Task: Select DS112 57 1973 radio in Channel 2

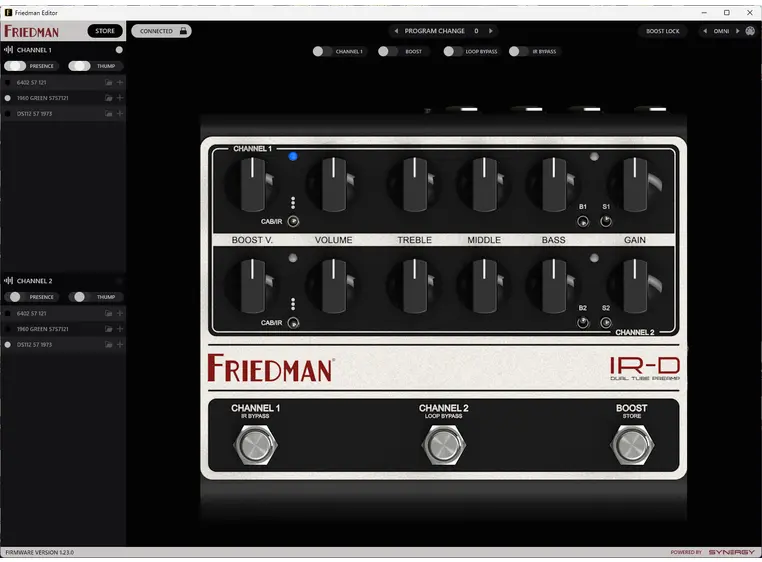Action: click(x=7, y=345)
